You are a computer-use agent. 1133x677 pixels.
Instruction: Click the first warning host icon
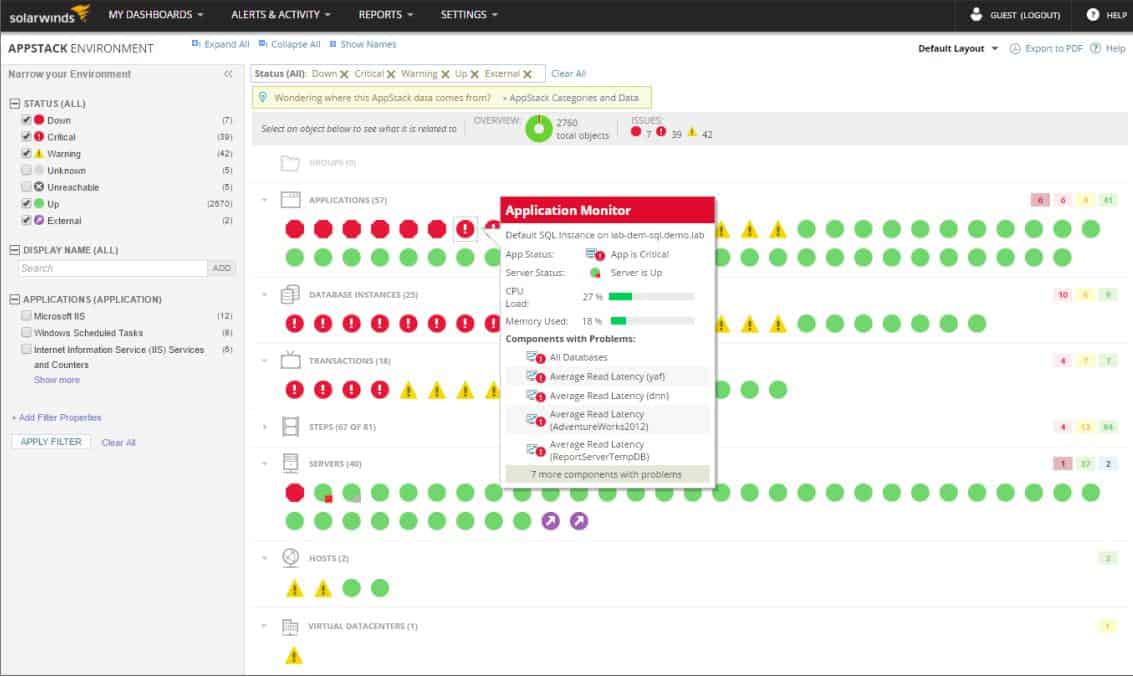coord(295,588)
